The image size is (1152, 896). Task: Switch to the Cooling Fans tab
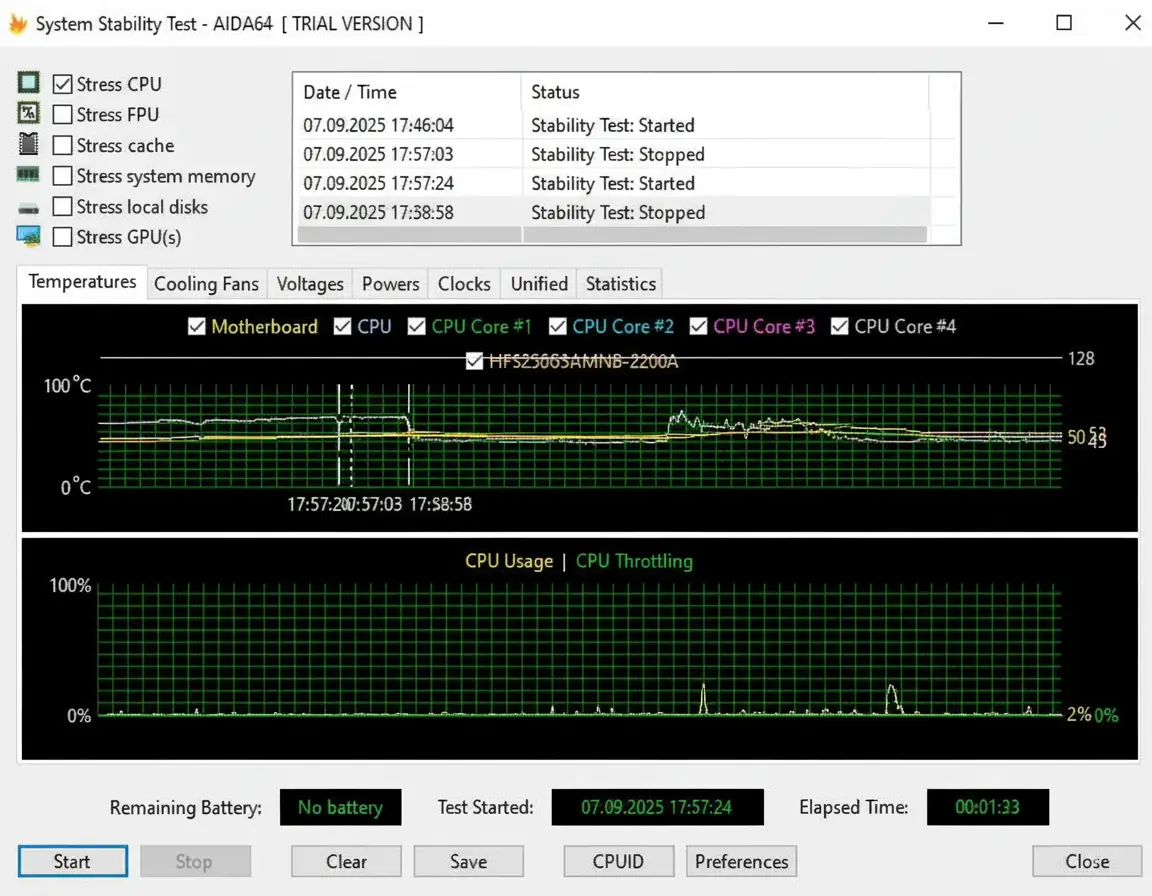(x=206, y=284)
